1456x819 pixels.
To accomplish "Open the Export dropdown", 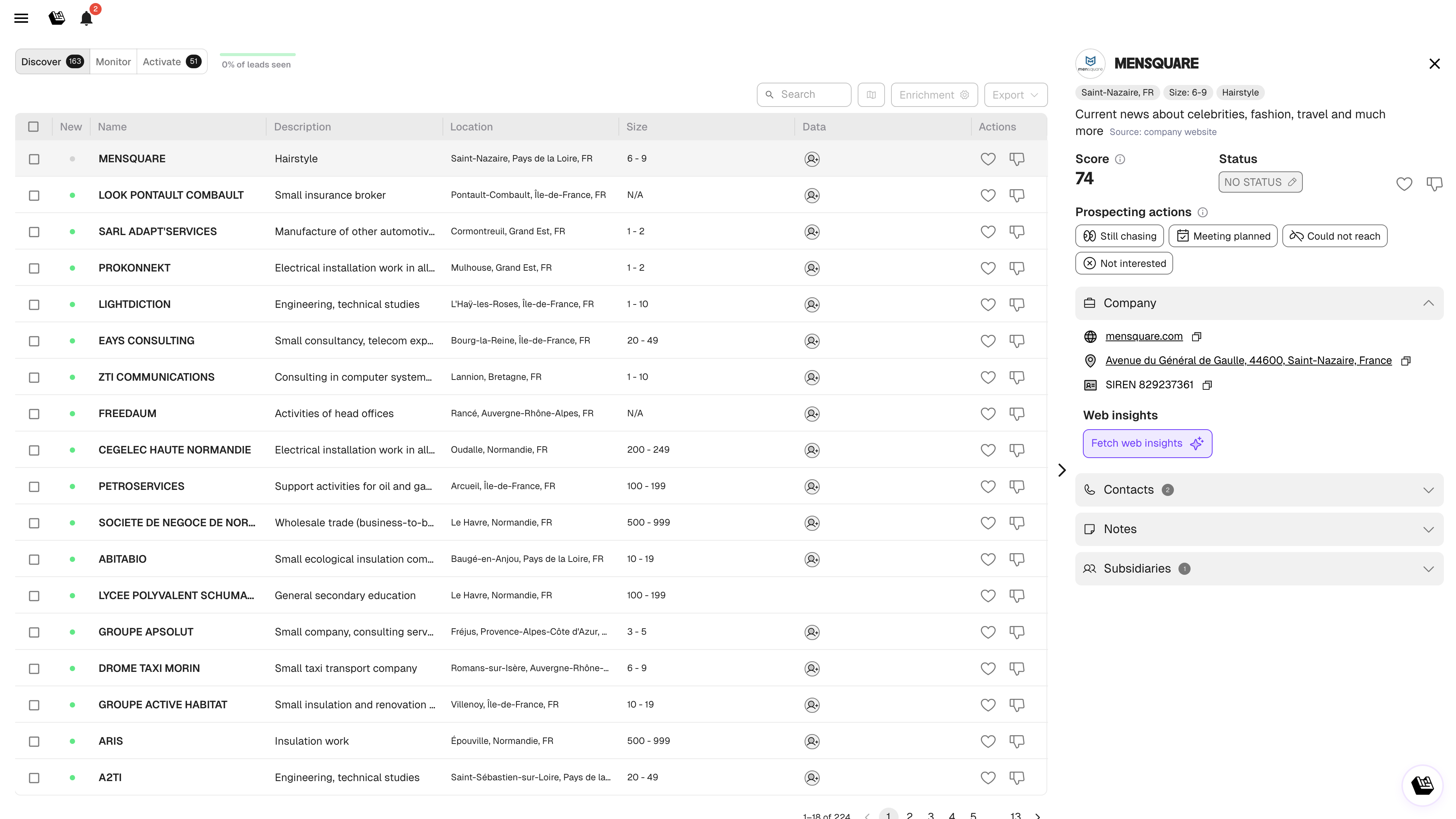I will (1015, 95).
